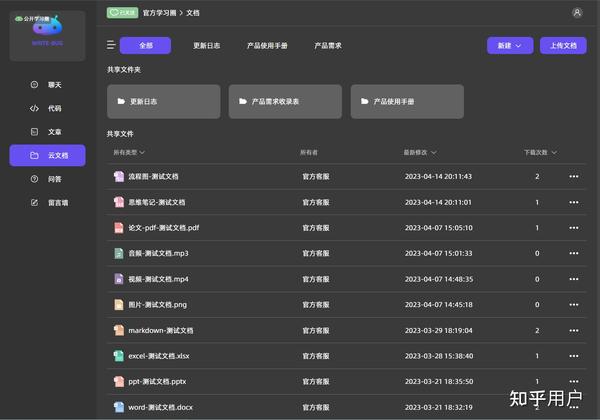Click the icon of markdown-测试文档
Screen dimensions: 600x420
point(119,330)
